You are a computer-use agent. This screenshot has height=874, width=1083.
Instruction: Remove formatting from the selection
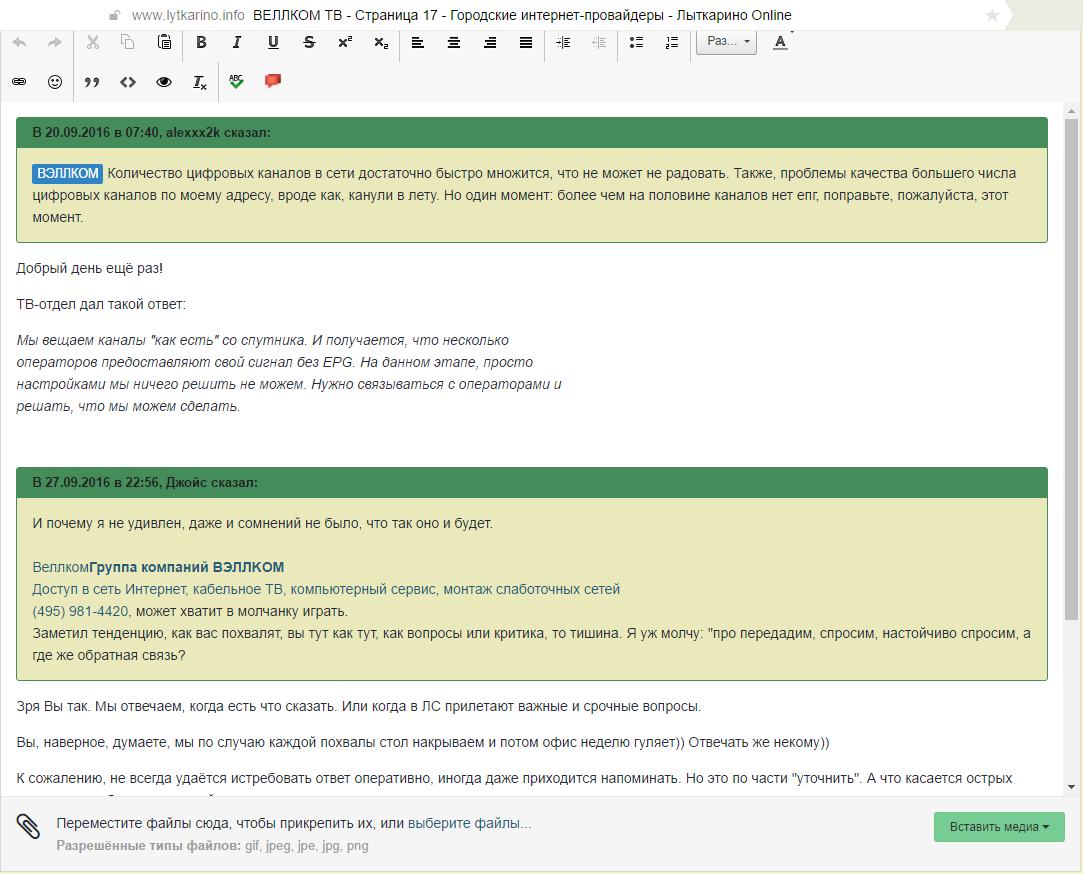(x=200, y=82)
